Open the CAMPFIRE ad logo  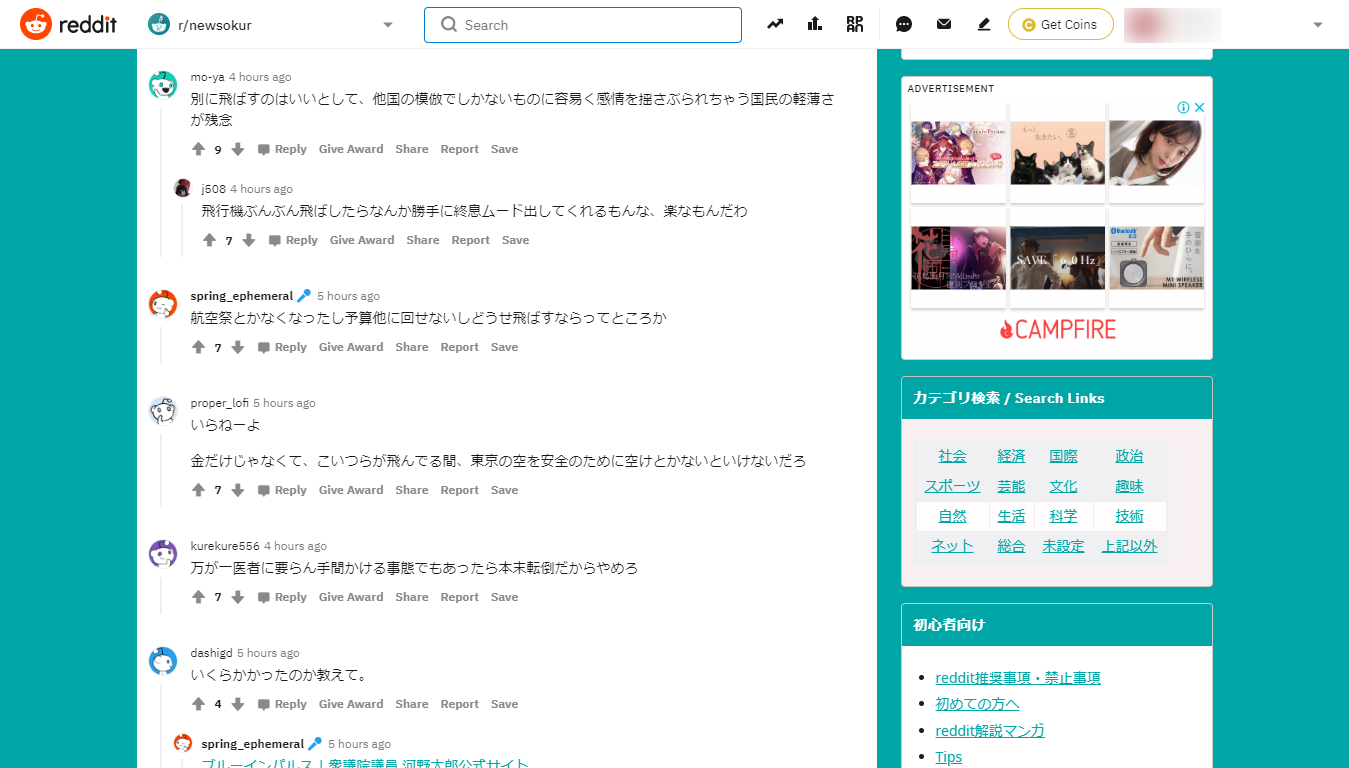click(1057, 329)
